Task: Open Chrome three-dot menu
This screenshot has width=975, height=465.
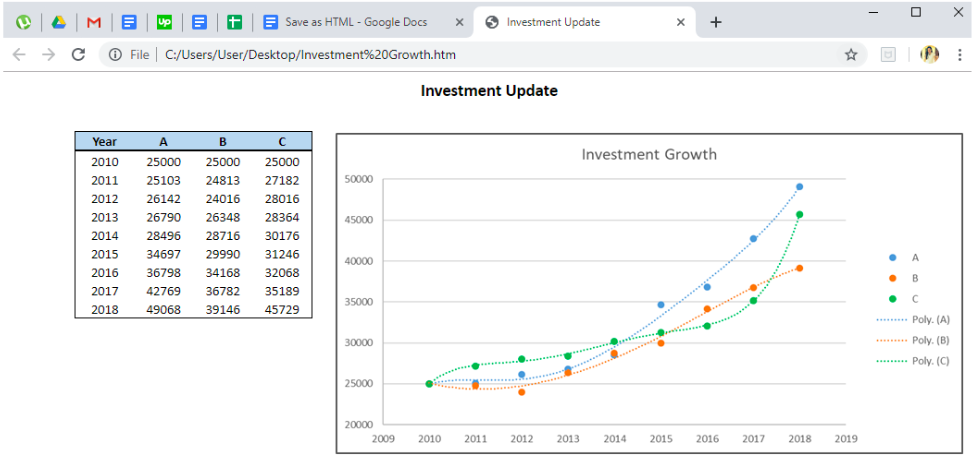Action: (959, 55)
